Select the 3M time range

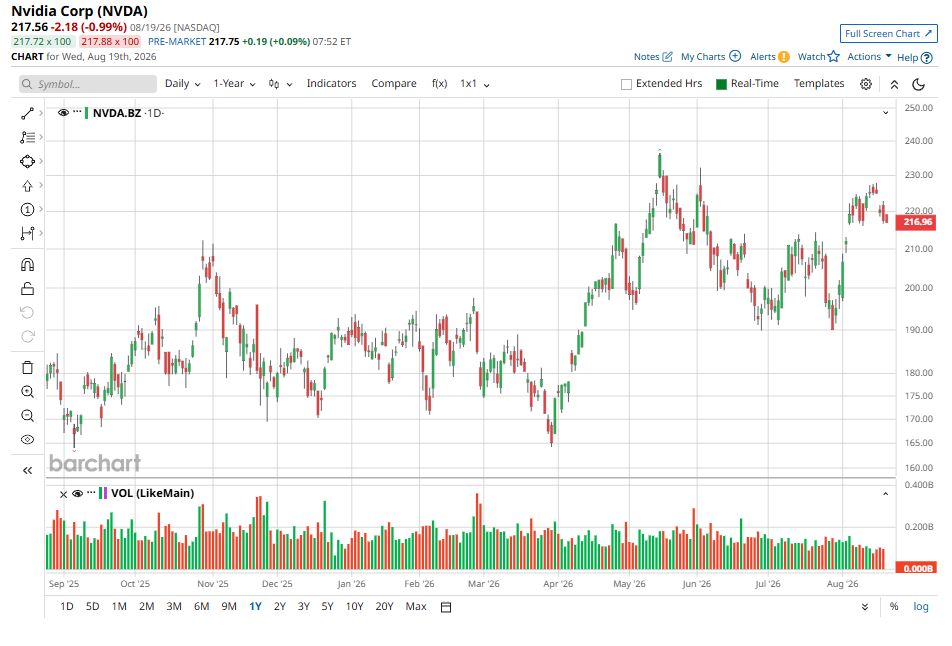[174, 606]
